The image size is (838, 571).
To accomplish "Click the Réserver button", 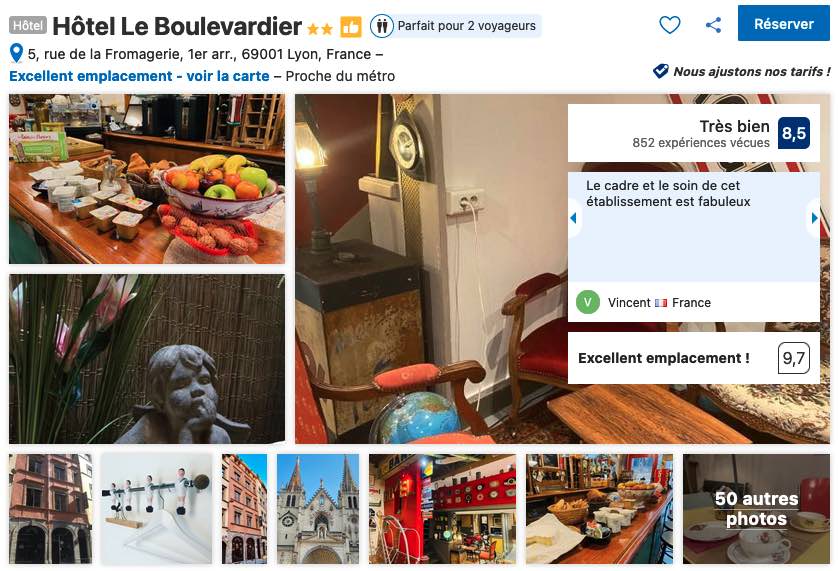I will pos(783,24).
